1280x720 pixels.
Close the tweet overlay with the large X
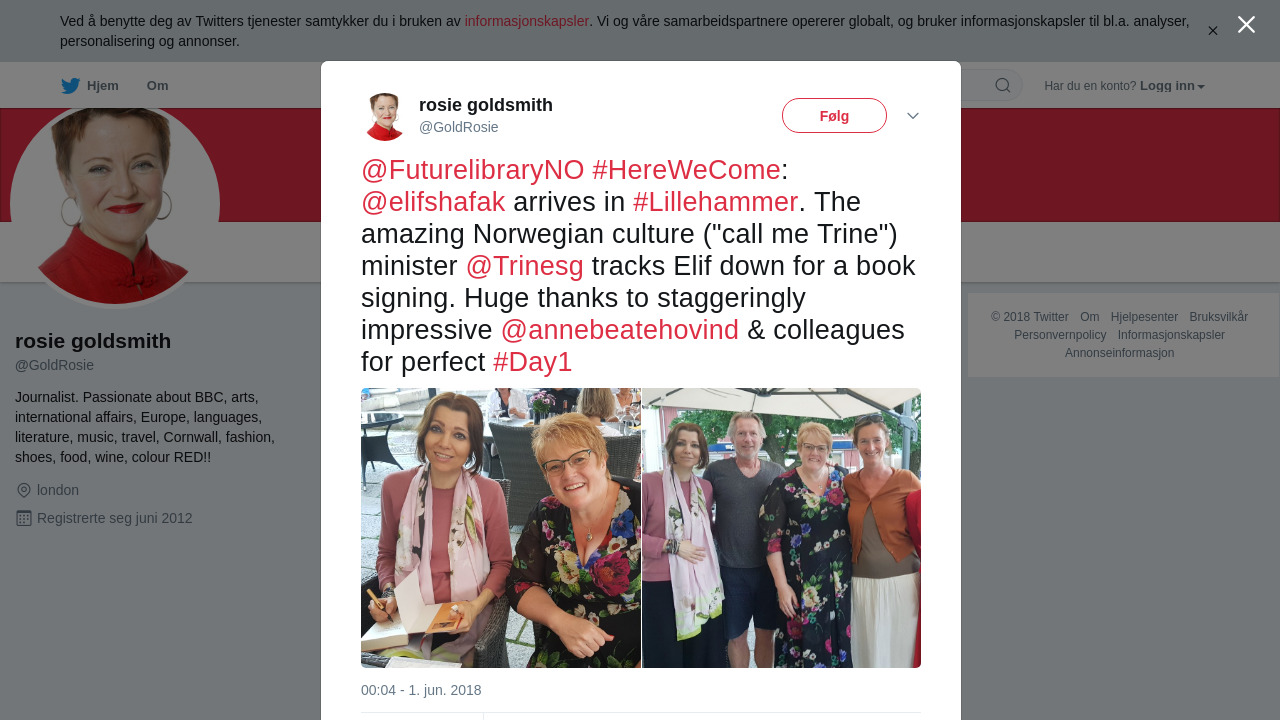[x=1246, y=25]
